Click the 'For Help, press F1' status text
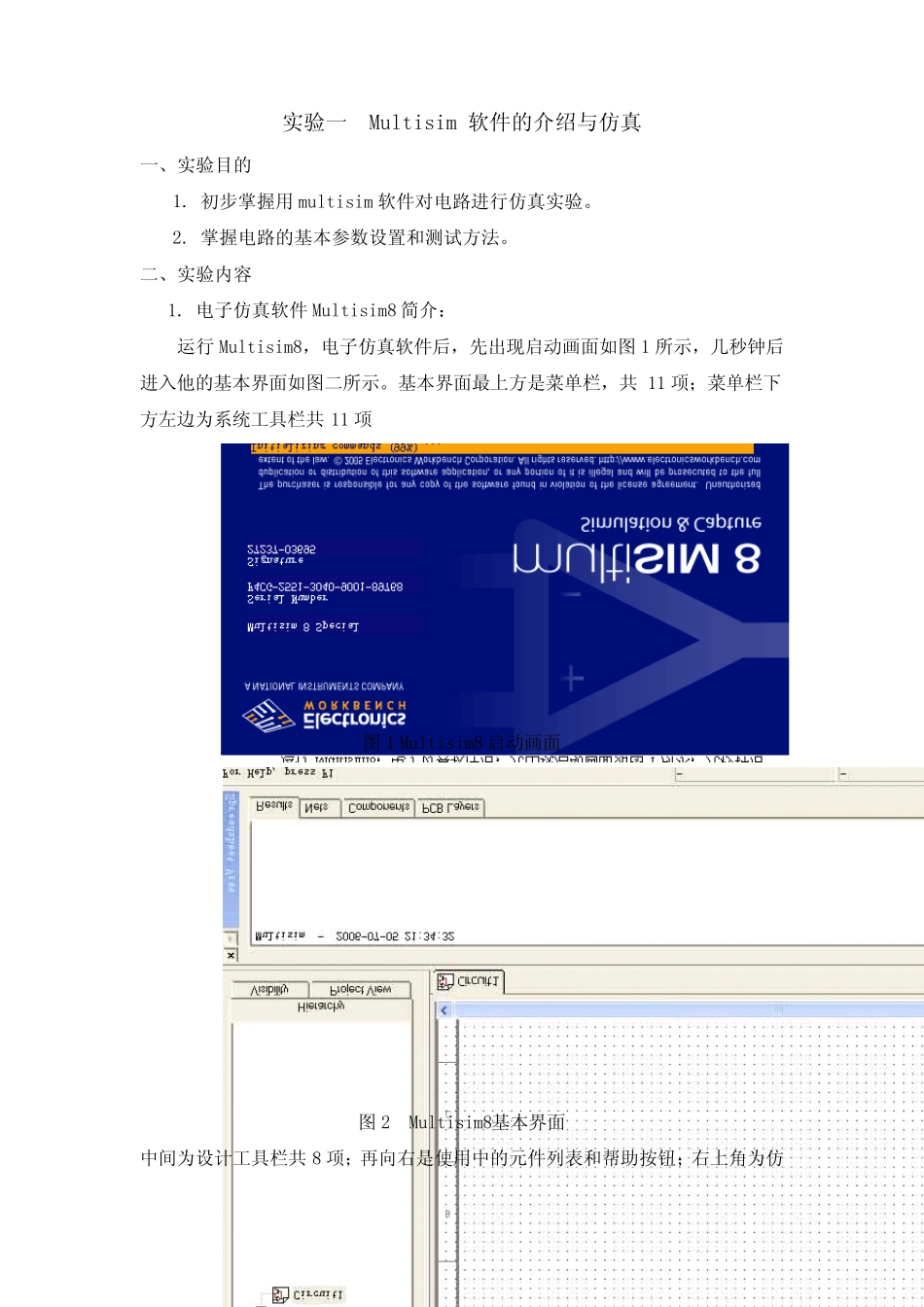This screenshot has width=924, height=1307. (279, 773)
